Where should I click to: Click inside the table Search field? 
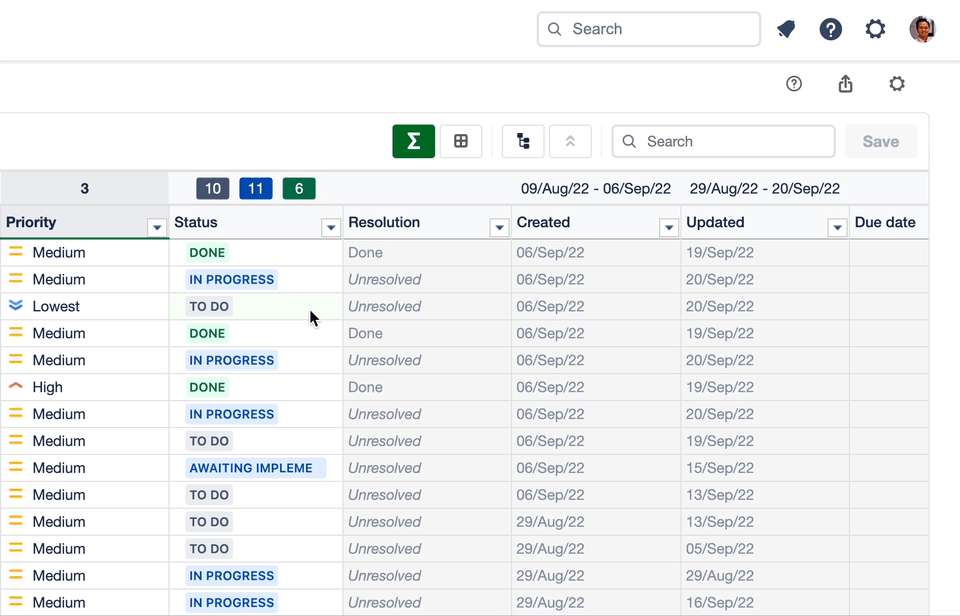point(722,141)
